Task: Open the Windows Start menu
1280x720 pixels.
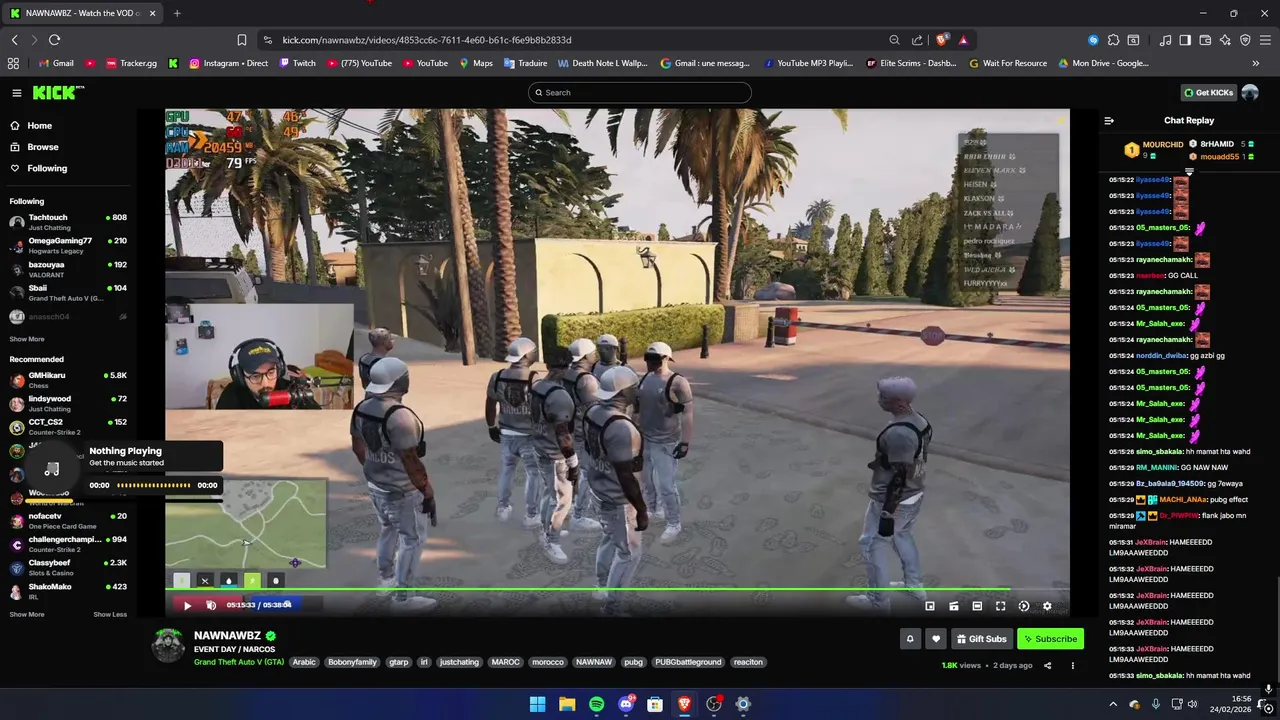Action: (x=537, y=704)
